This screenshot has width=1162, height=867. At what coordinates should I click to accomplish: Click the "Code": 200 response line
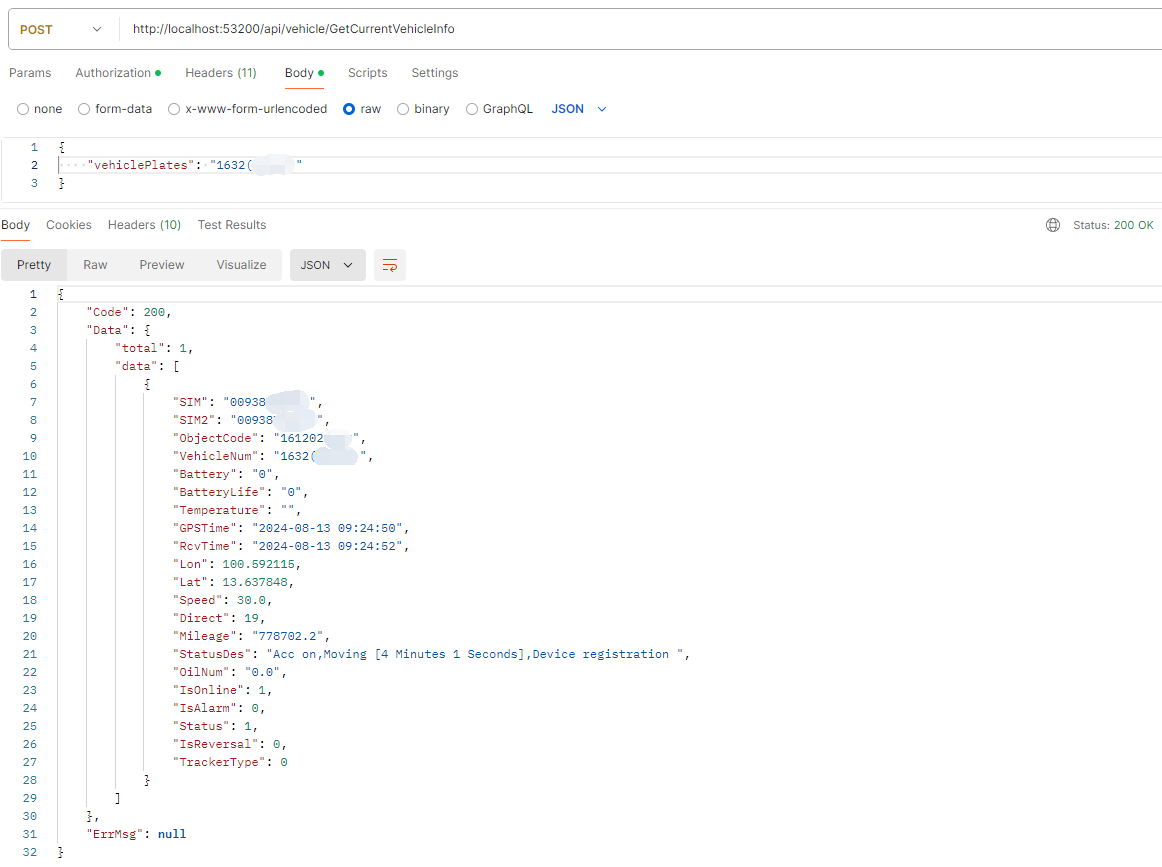coord(129,313)
